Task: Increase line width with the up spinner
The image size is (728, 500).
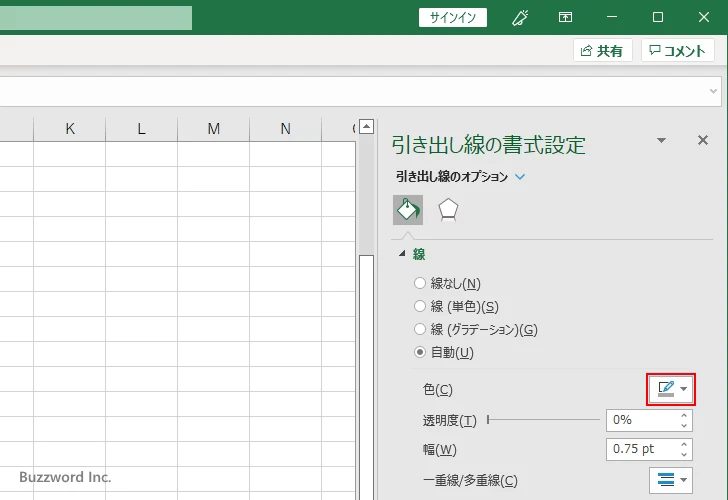Action: (684, 444)
